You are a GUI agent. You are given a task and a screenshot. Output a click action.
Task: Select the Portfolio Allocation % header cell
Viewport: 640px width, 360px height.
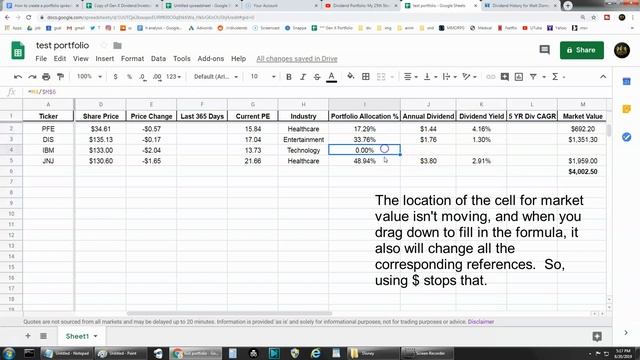pyautogui.click(x=364, y=116)
